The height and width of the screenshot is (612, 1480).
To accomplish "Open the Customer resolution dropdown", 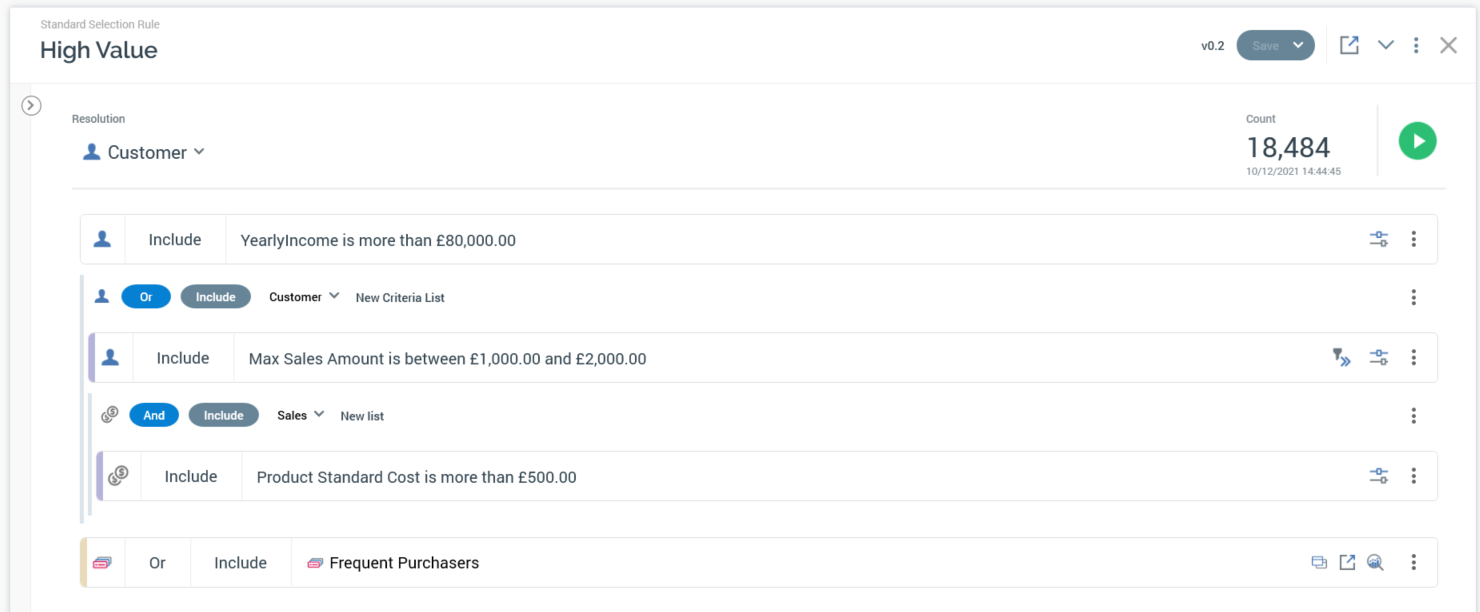I will click(x=145, y=152).
